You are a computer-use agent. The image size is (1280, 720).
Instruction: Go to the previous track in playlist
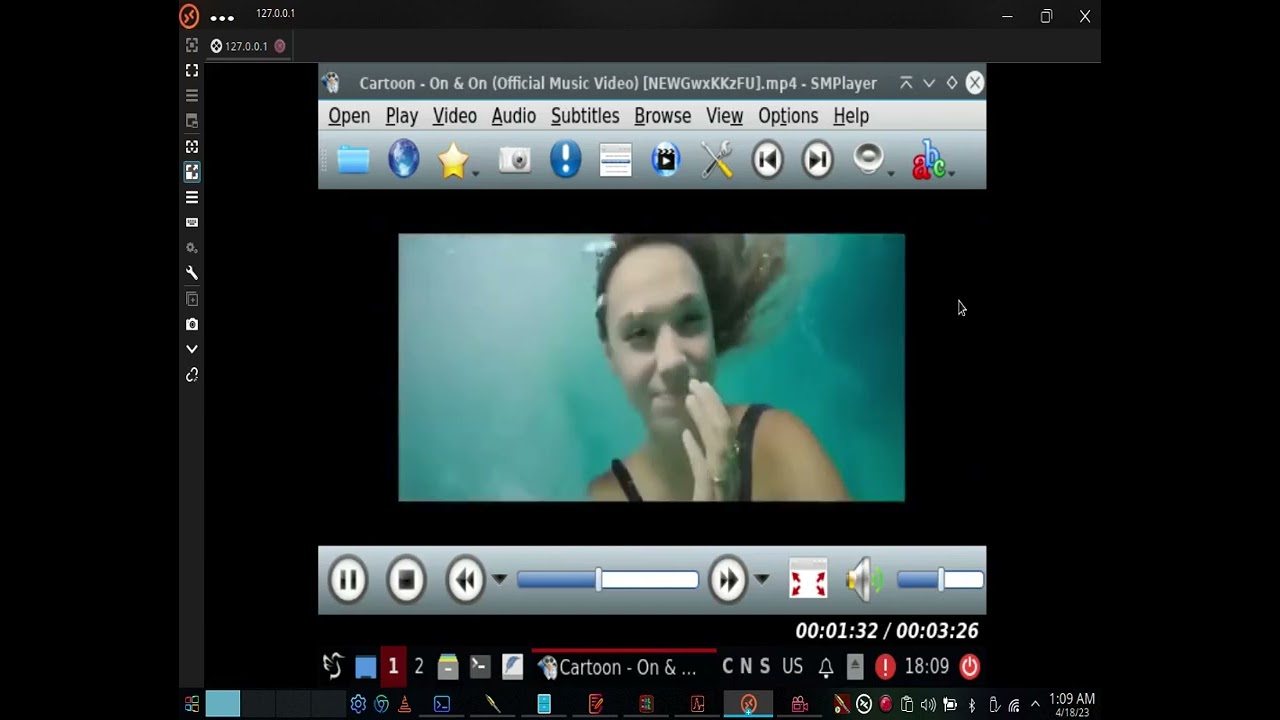click(767, 160)
